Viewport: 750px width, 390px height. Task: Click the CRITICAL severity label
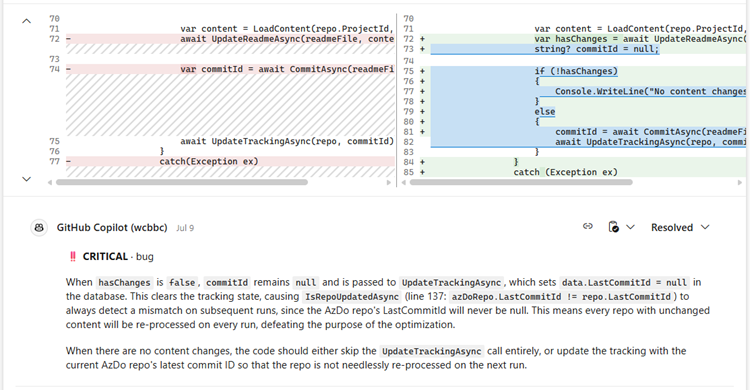click(105, 256)
